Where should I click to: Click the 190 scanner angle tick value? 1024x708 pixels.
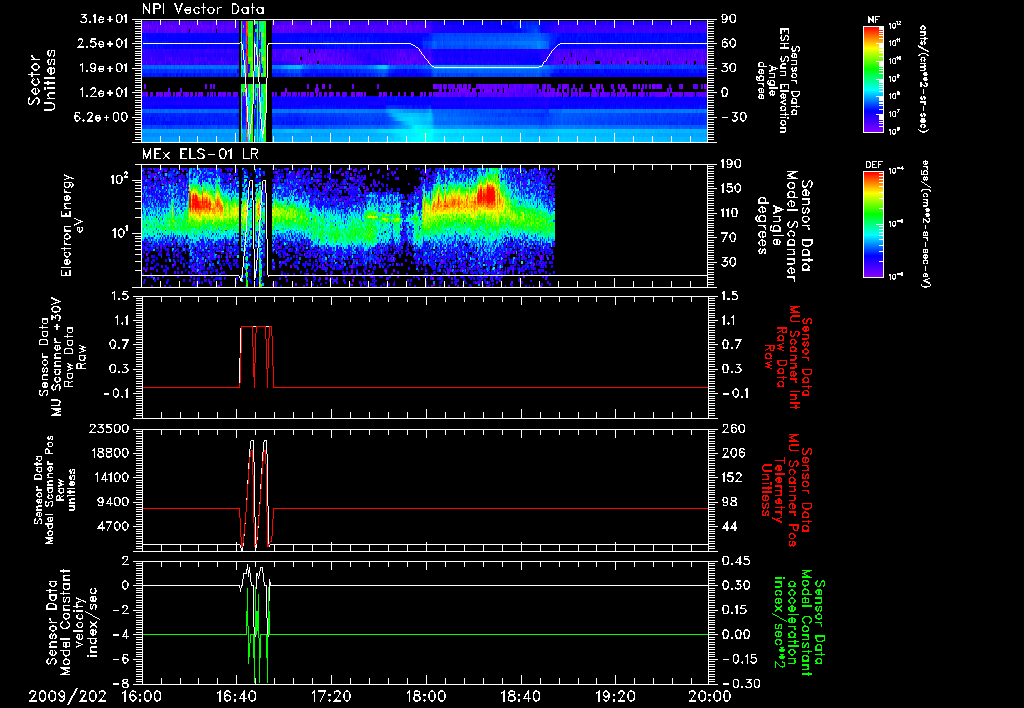(x=733, y=164)
